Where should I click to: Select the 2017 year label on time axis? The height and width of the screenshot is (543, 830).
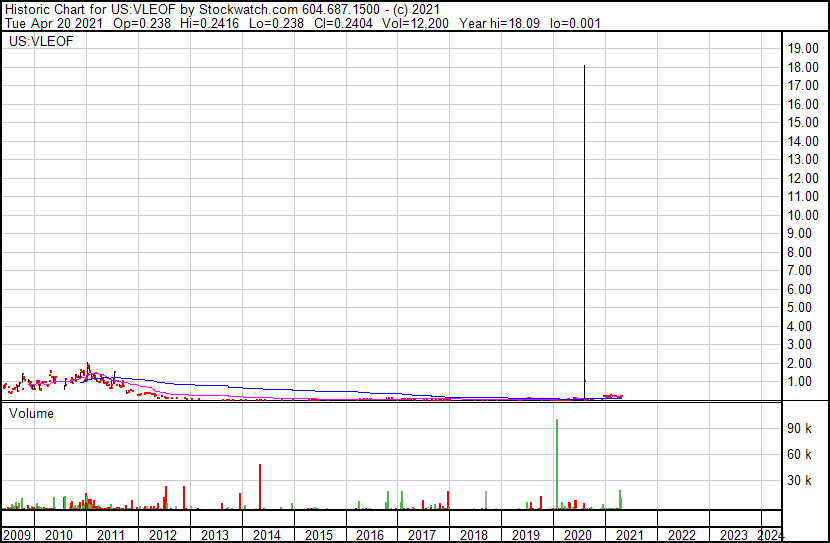point(422,535)
